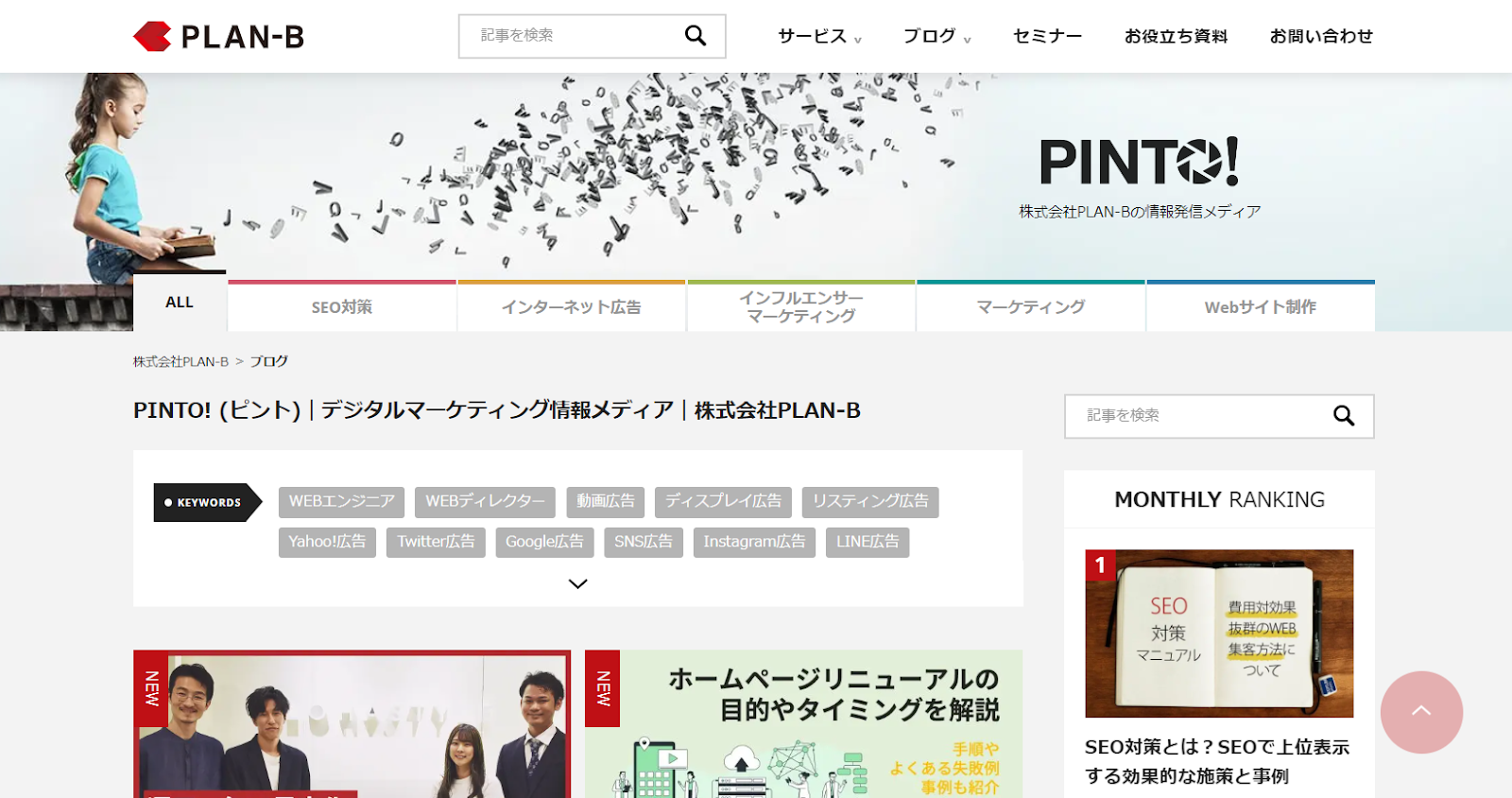Click the PLAN-B logo in header
The image size is (1512, 798).
[218, 37]
